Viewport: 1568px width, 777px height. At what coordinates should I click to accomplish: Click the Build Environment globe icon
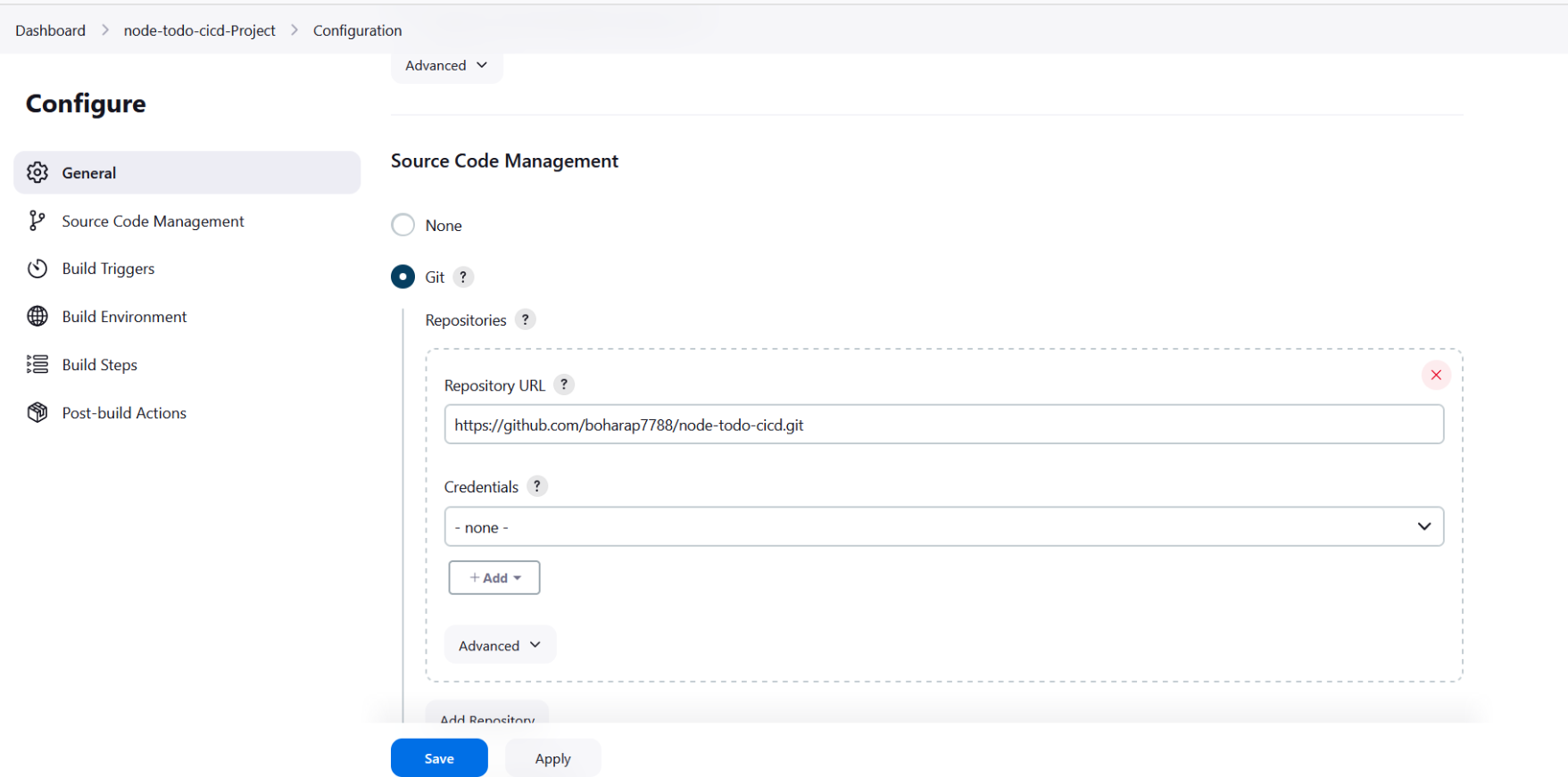coord(37,317)
